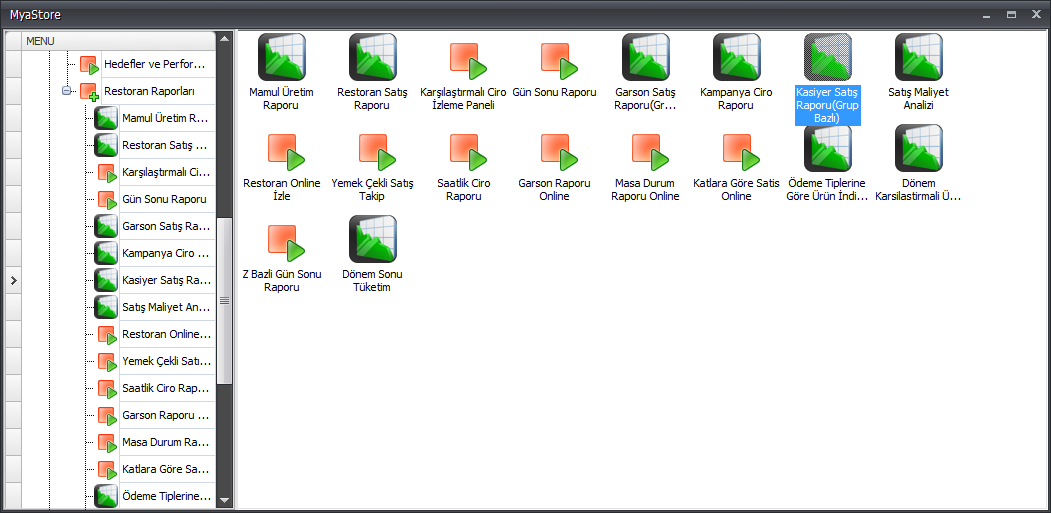The height and width of the screenshot is (513, 1051).
Task: Open Katlara Göre Satis Online icon
Action: (739, 152)
